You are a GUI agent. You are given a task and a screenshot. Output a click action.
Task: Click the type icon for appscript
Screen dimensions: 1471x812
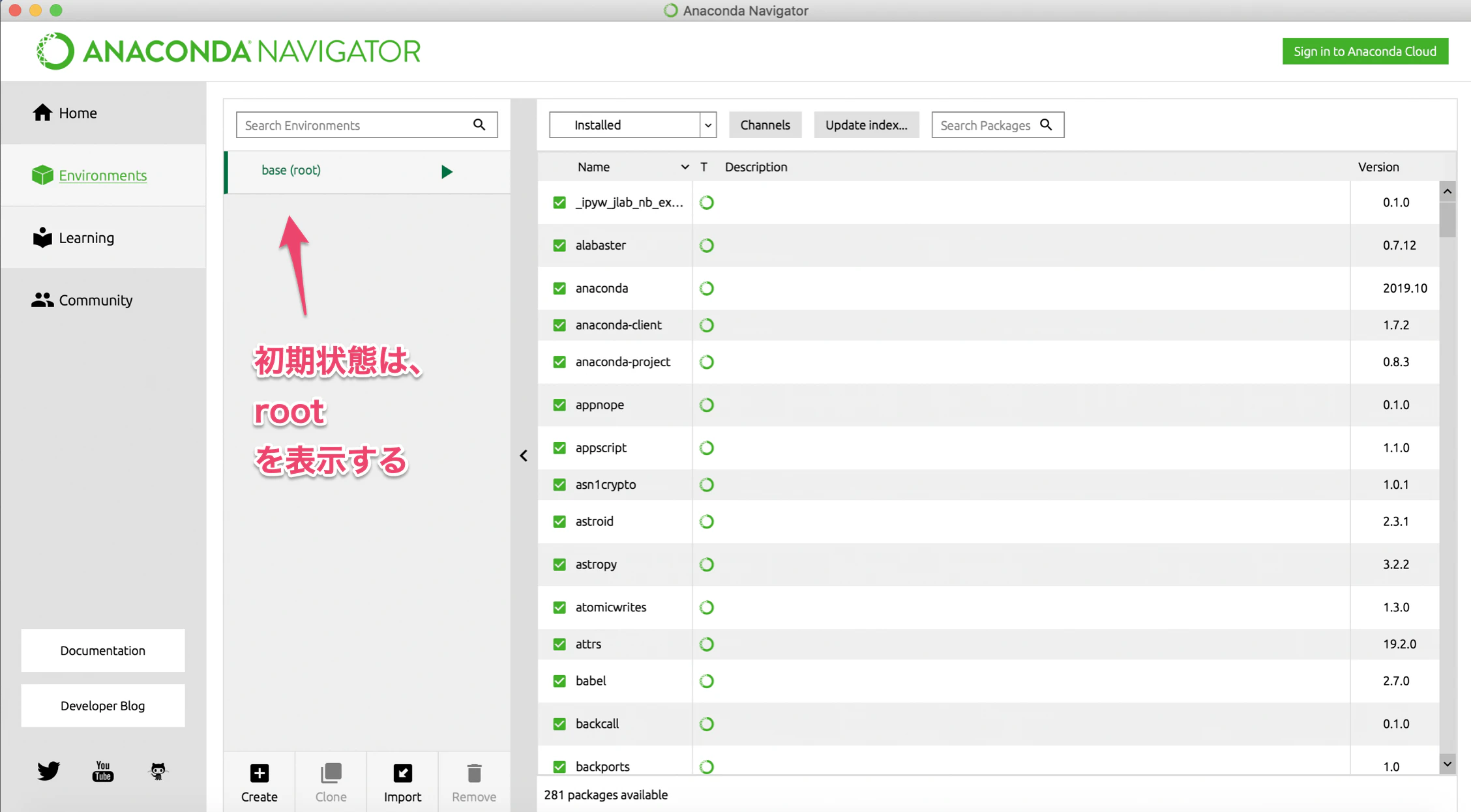pos(707,448)
